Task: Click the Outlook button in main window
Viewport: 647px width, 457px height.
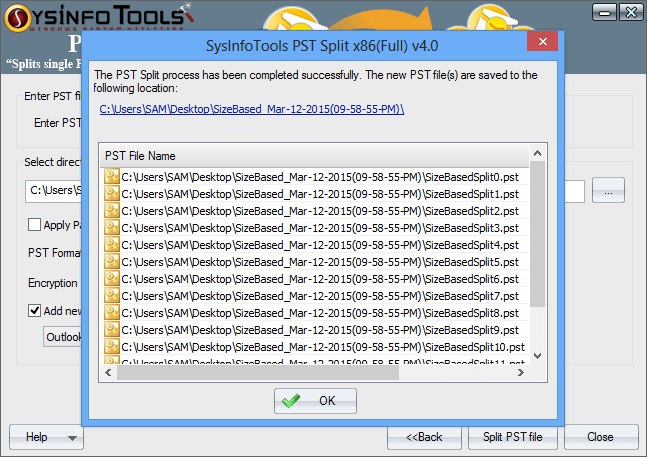Action: (x=63, y=337)
